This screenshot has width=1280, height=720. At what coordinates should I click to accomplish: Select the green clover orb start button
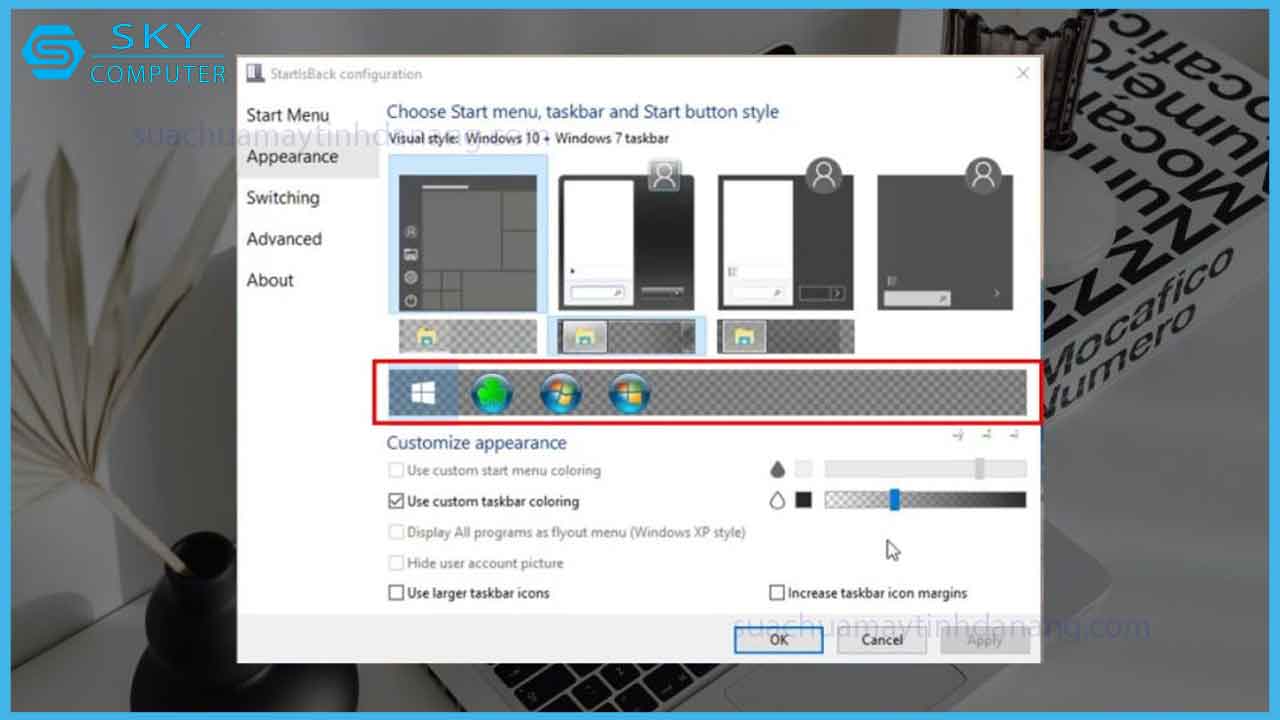click(492, 394)
